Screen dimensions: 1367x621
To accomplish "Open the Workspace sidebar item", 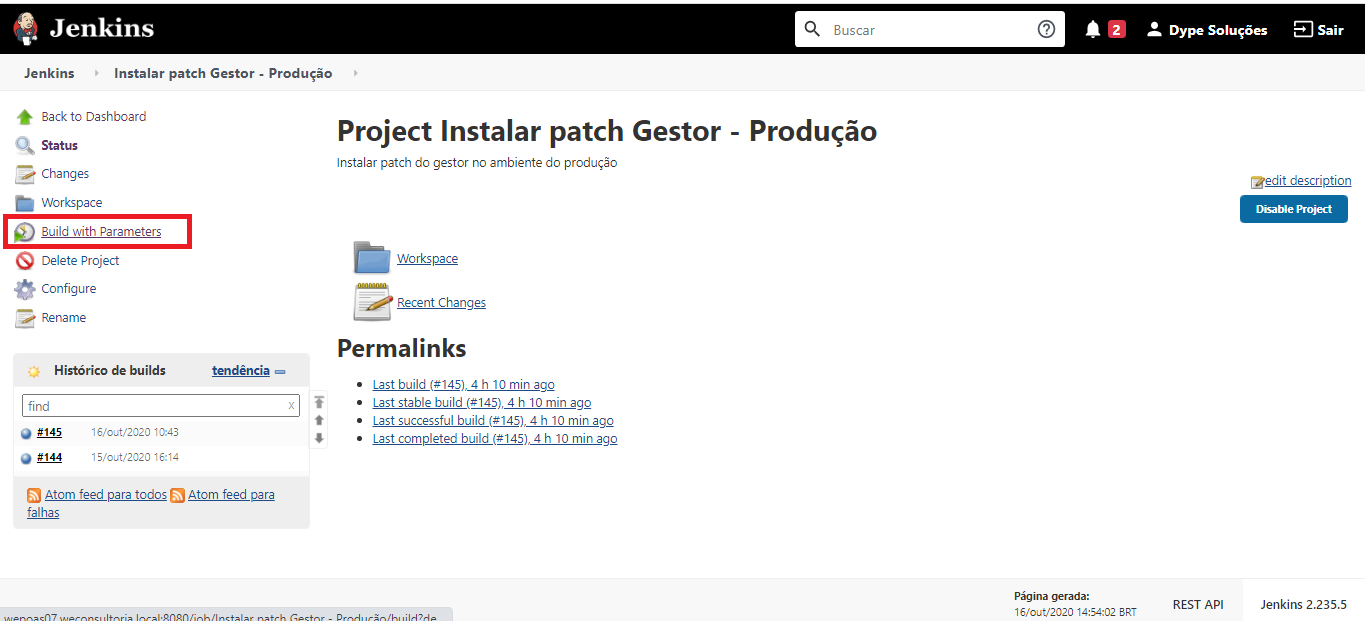I will point(71,203).
